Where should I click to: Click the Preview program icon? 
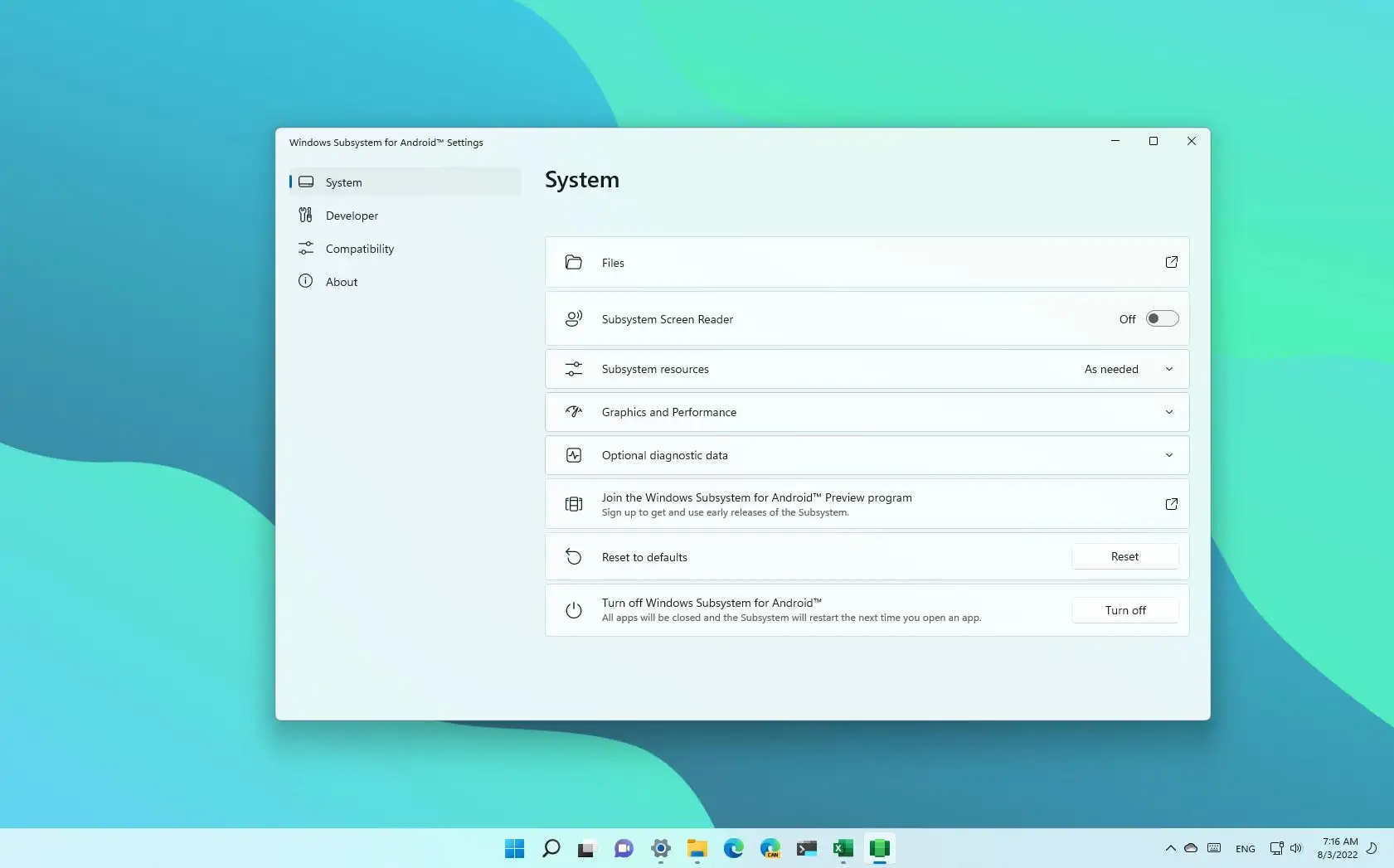tap(573, 504)
